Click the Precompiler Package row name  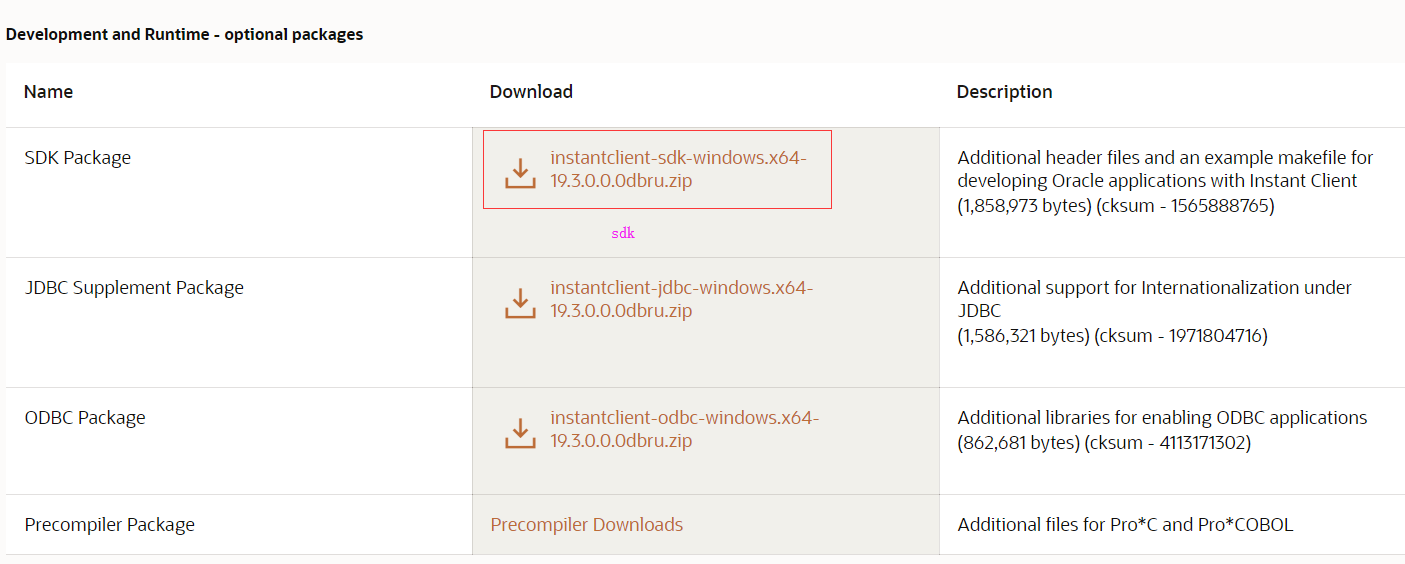tap(110, 525)
